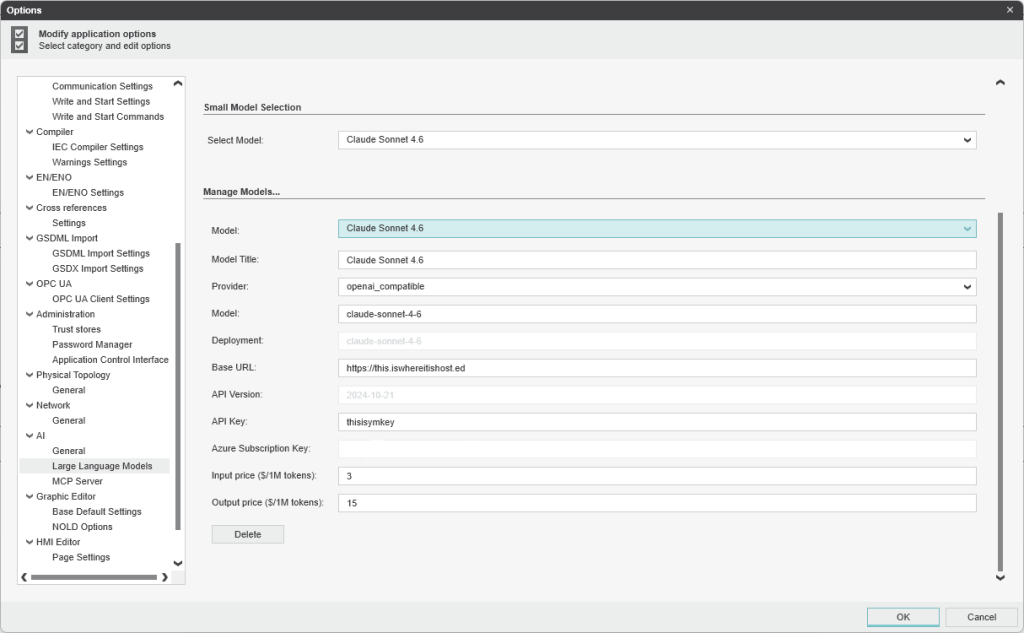Viewport: 1024px width, 633px height.
Task: Collapse the Cross references node
Action: [x=29, y=208]
